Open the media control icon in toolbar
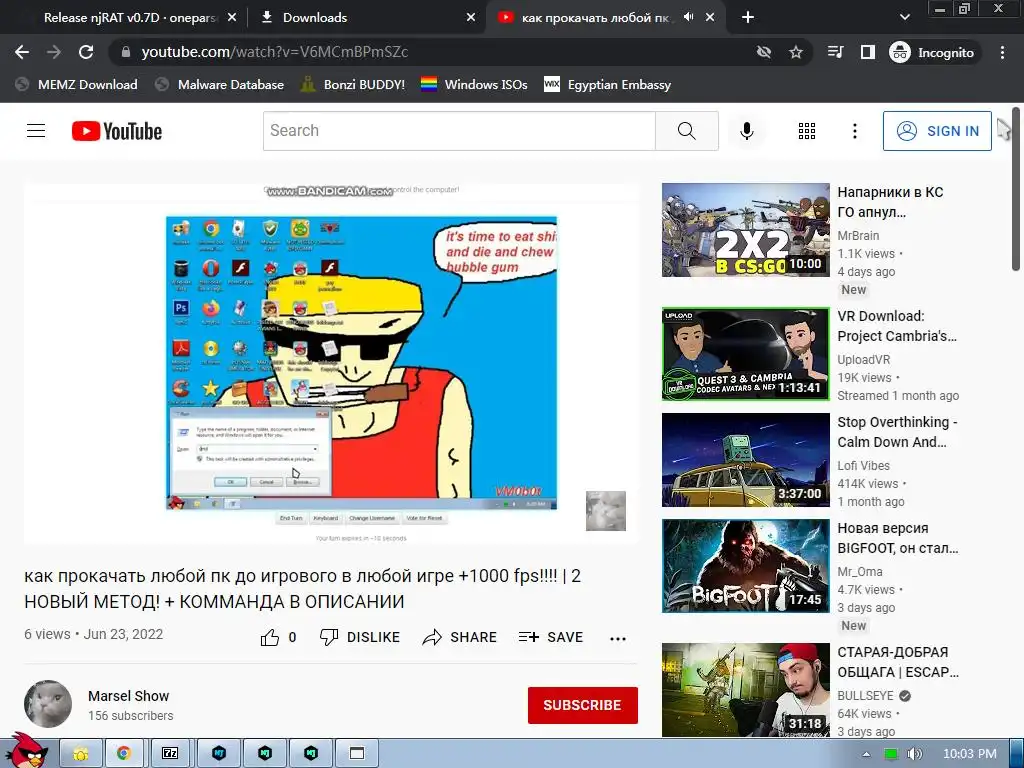 [835, 52]
